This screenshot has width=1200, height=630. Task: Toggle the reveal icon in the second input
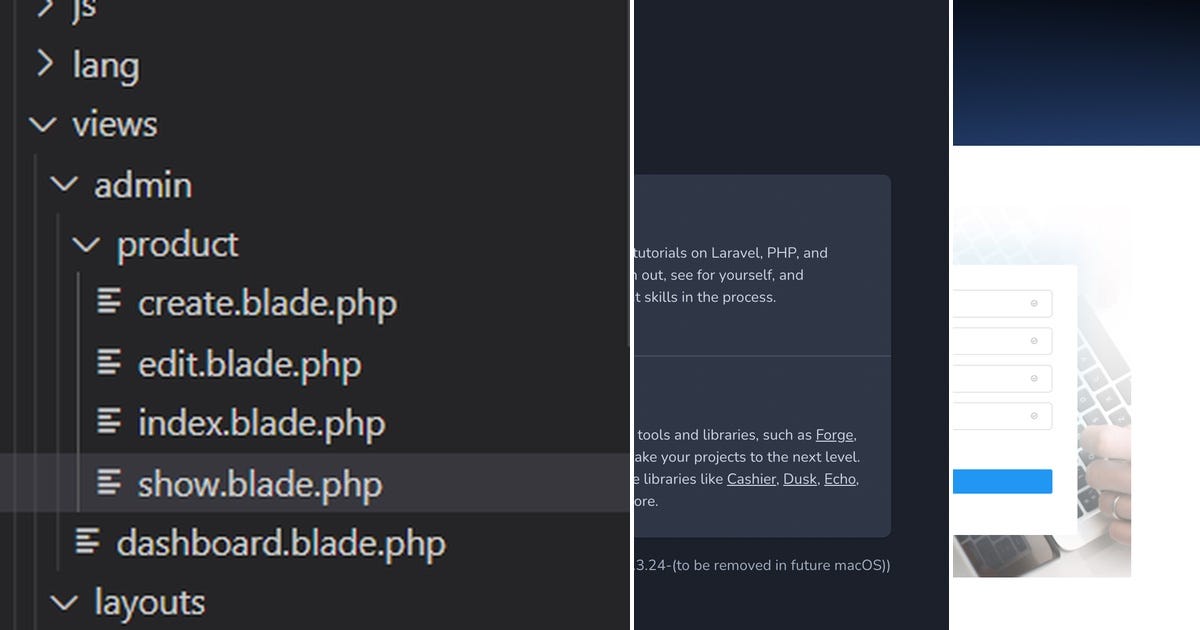pyautogui.click(x=1036, y=341)
